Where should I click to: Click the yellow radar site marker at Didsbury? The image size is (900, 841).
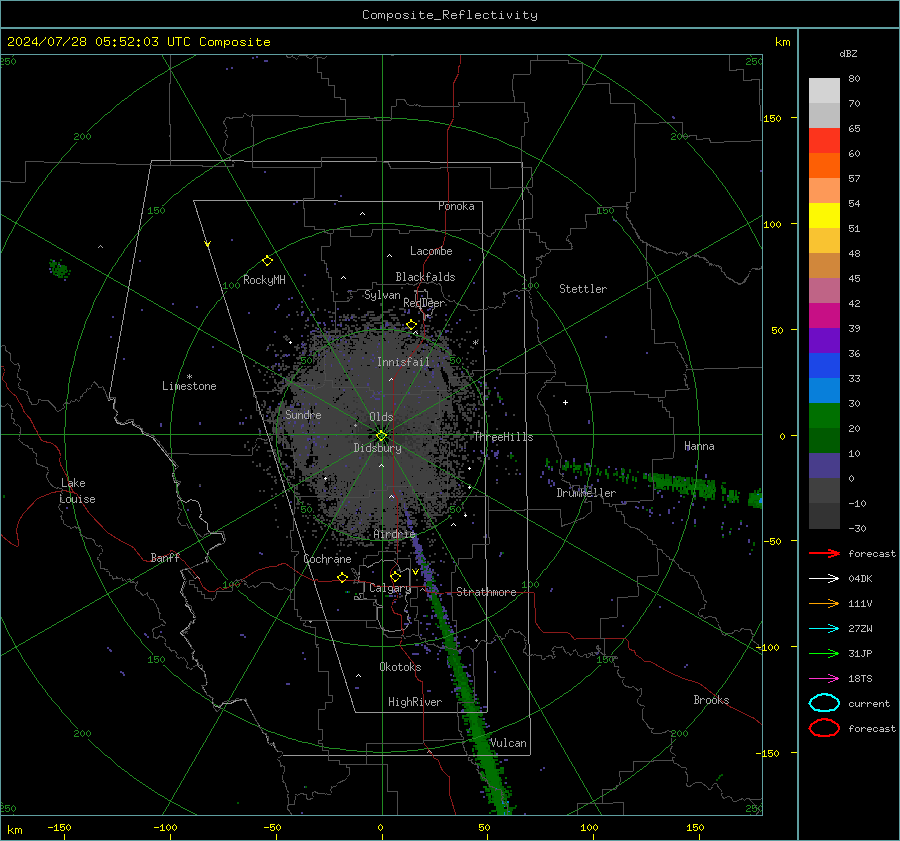click(381, 436)
